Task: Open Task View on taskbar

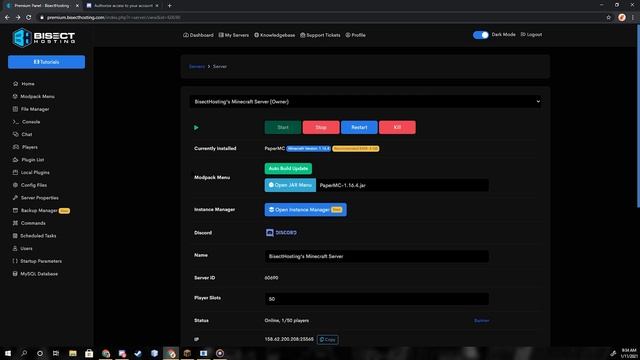Action: (x=56, y=353)
